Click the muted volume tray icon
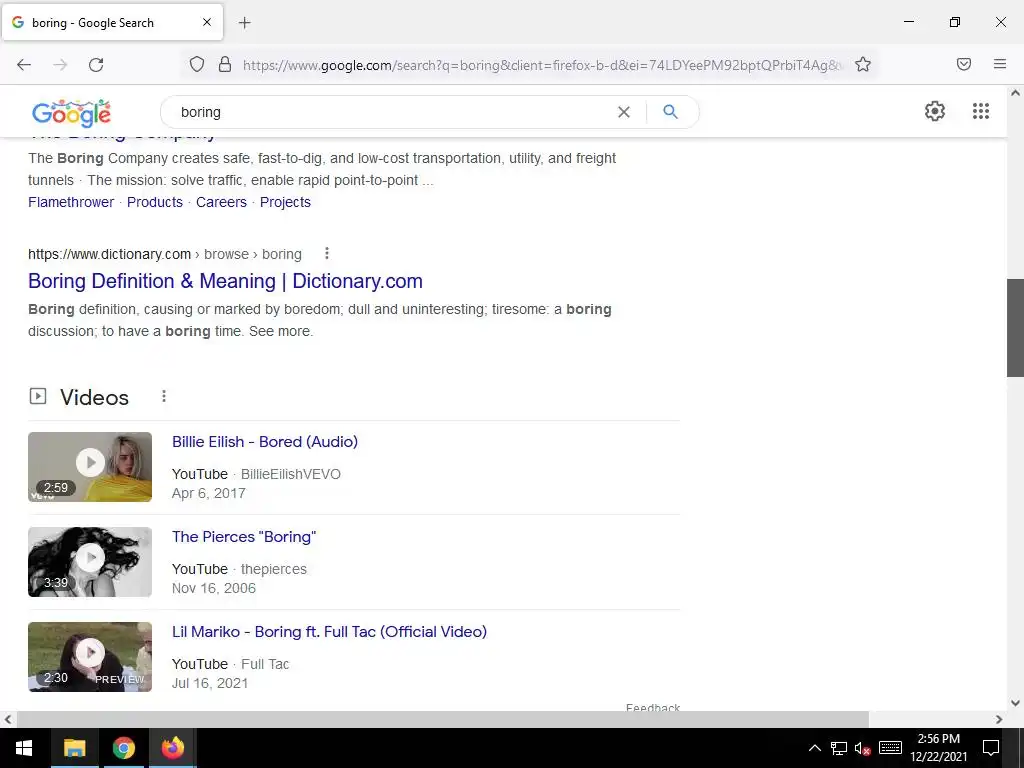 pyautogui.click(x=862, y=748)
